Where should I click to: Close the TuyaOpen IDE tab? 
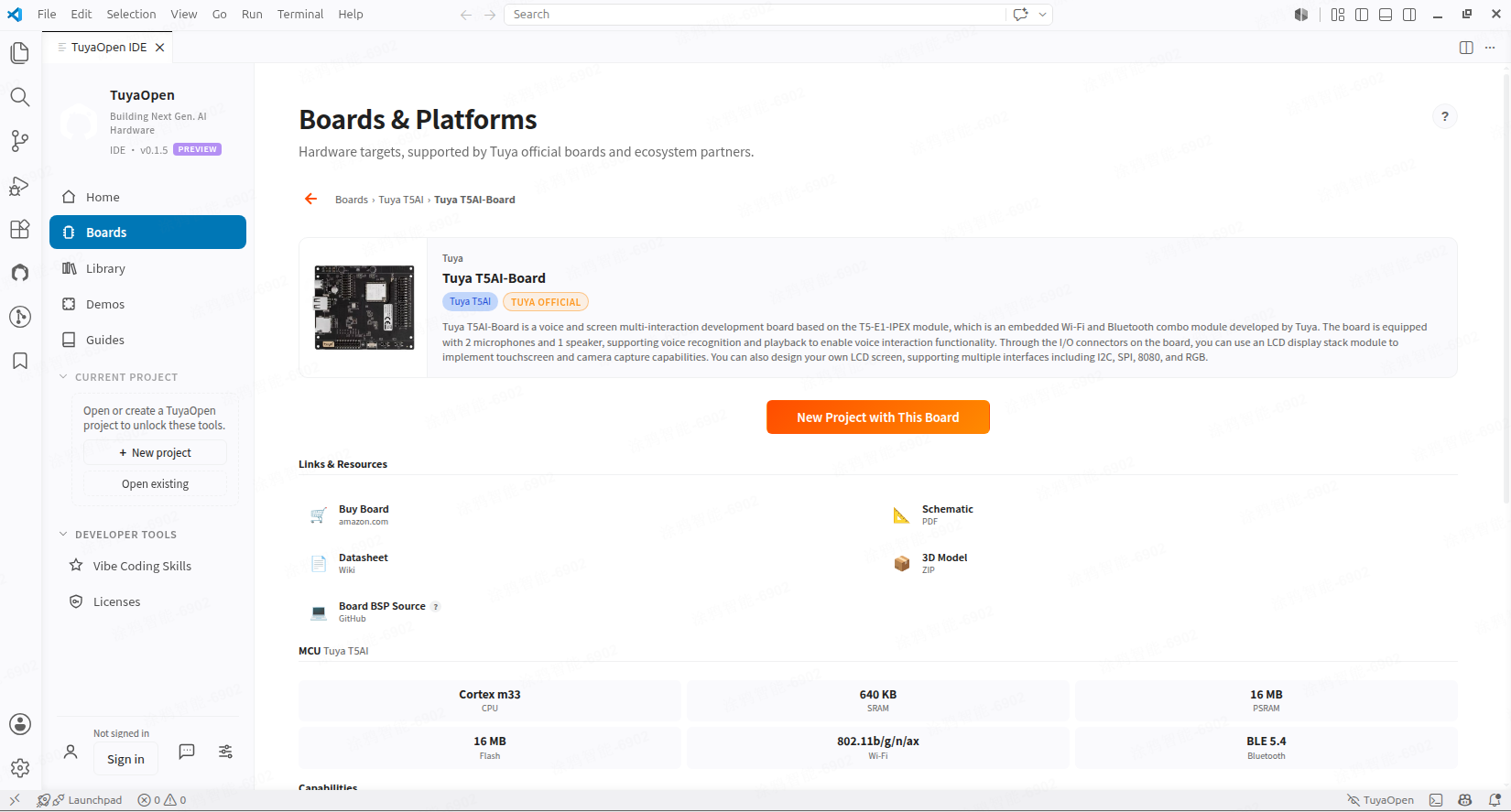point(160,48)
